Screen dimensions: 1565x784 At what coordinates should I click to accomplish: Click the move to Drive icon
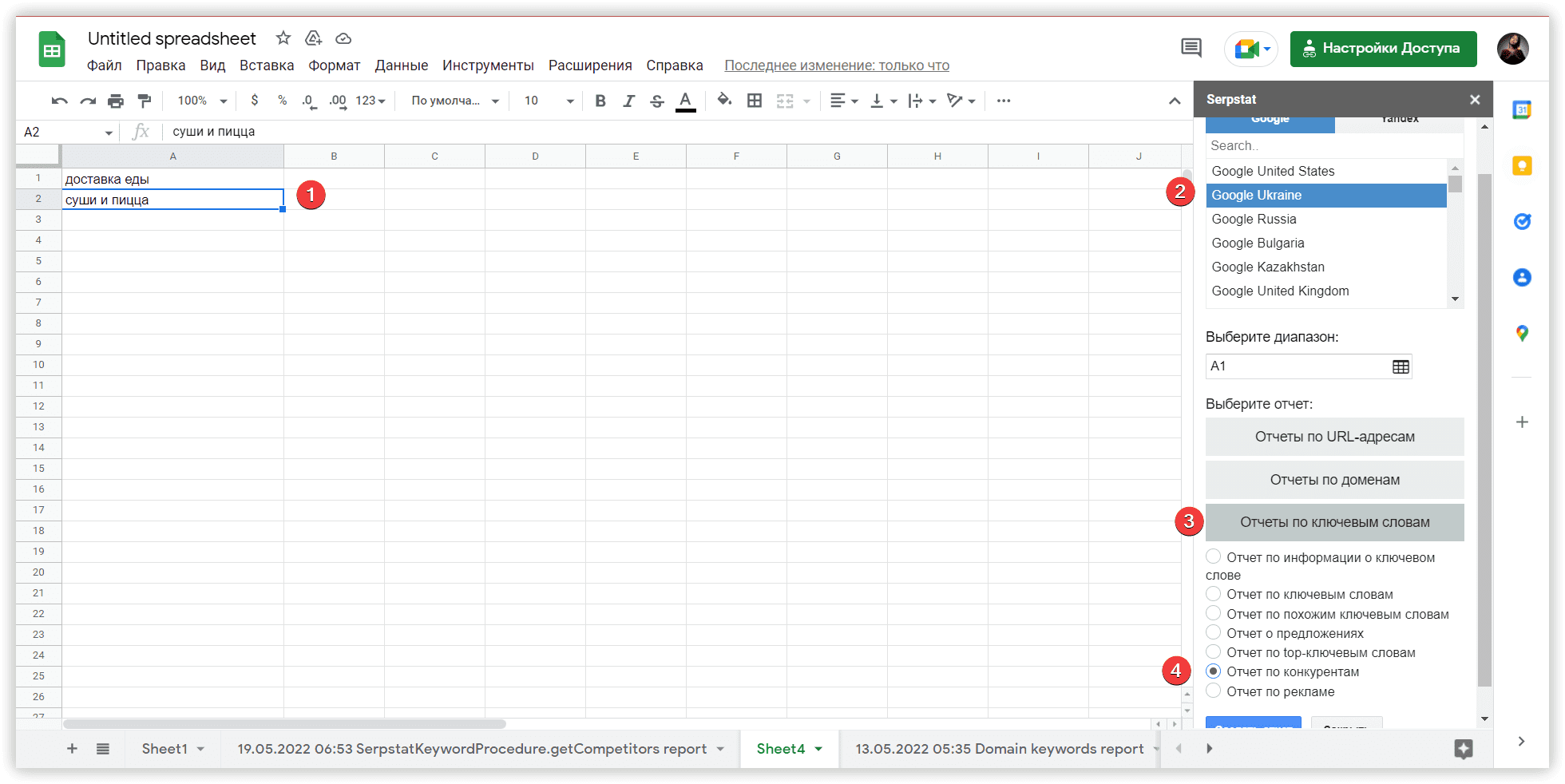point(314,38)
